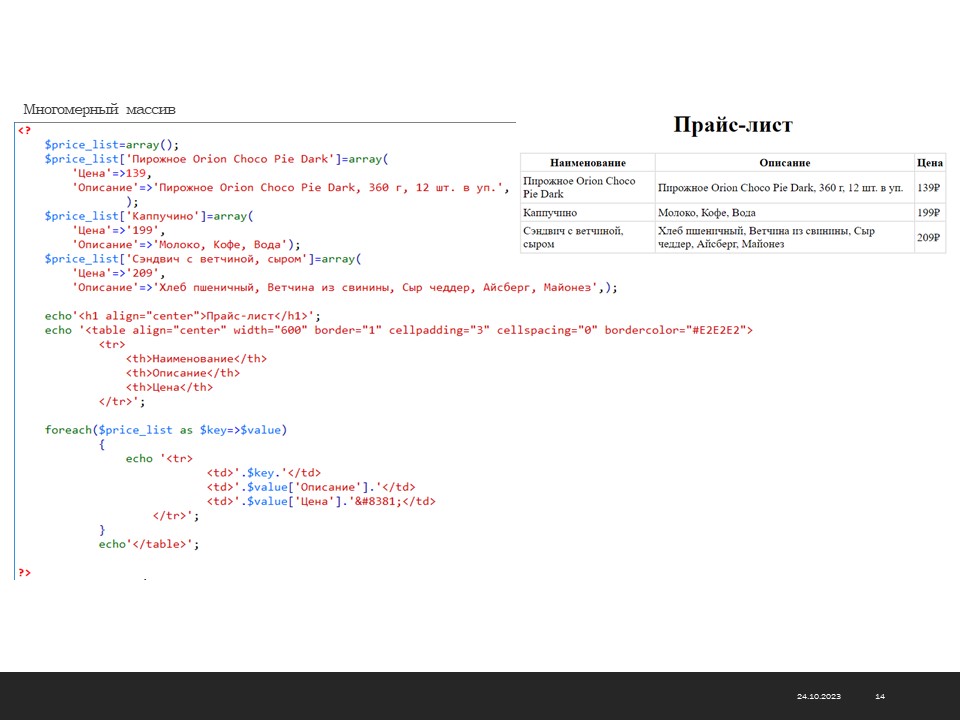The width and height of the screenshot is (960, 720).
Task: Click the "<th>Наименование</th>" line in code
Action: (196, 358)
